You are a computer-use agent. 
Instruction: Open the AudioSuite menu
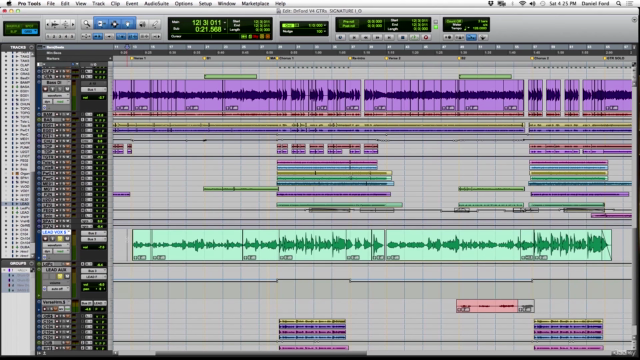[x=156, y=3]
